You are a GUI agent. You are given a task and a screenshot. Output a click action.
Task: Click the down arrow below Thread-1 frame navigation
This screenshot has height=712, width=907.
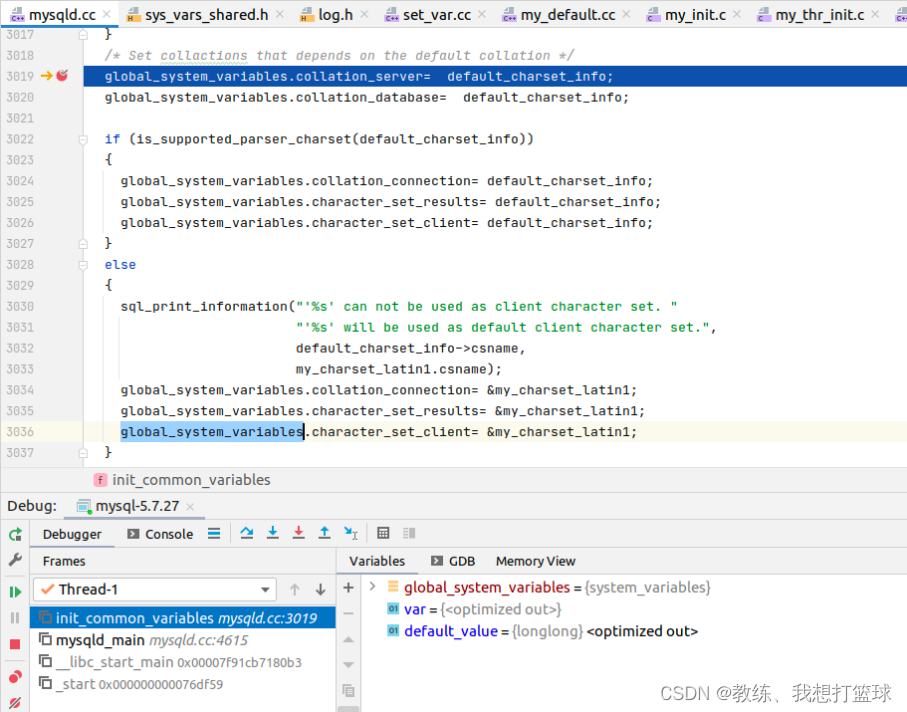(x=319, y=590)
